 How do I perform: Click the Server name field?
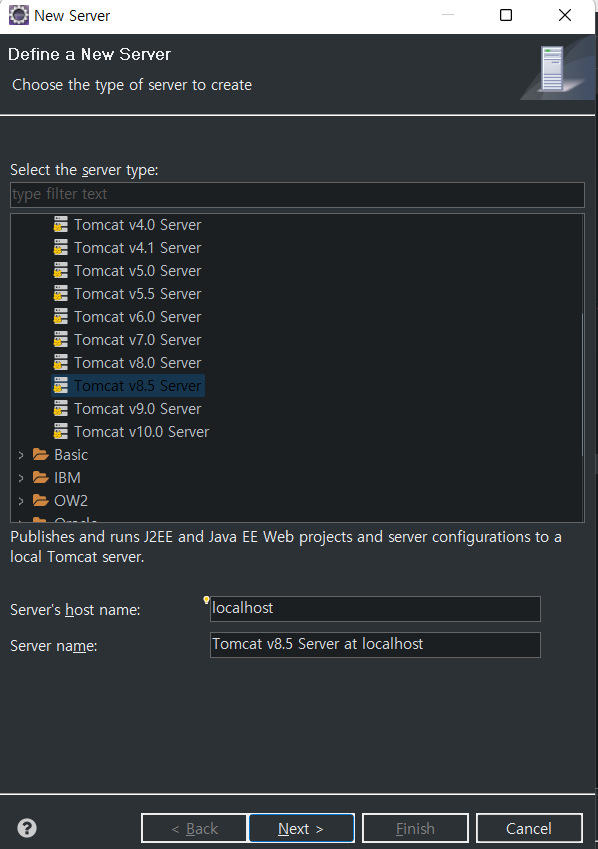click(375, 644)
